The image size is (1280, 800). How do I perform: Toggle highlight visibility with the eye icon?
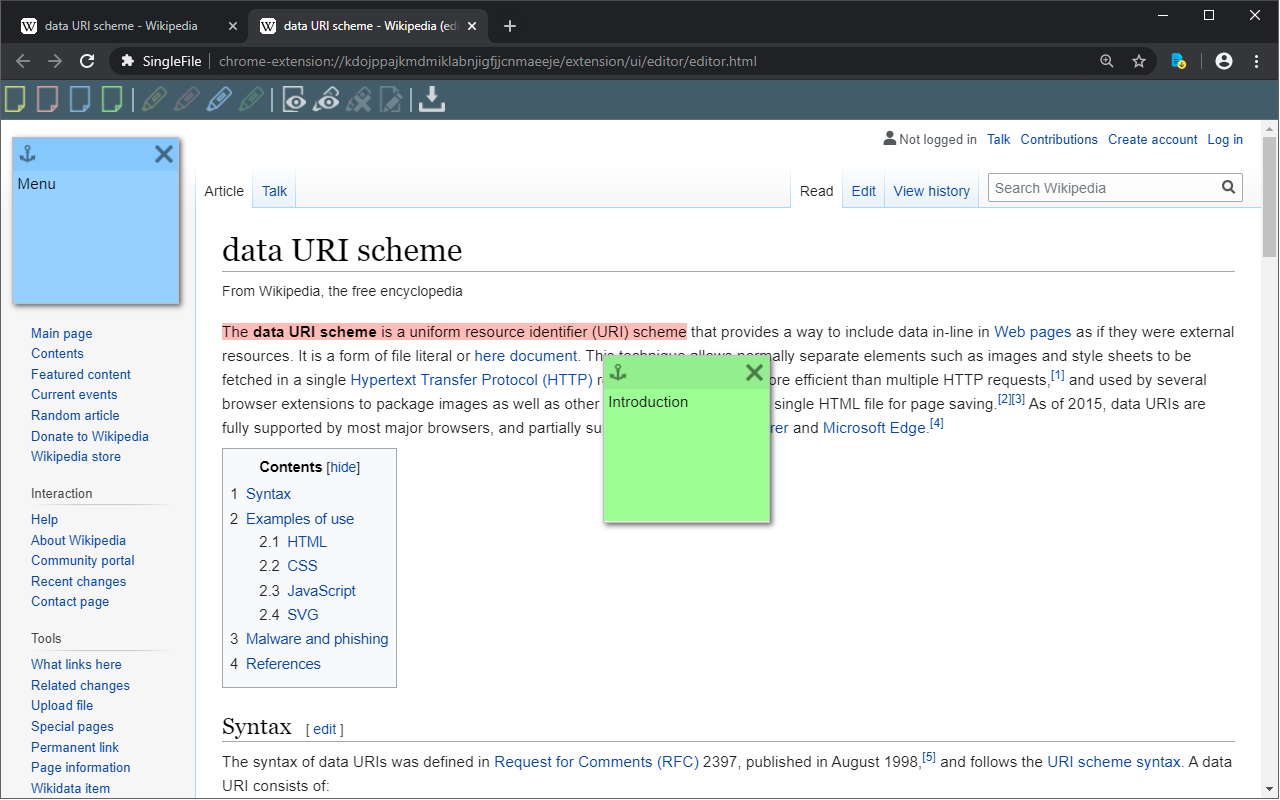point(293,99)
